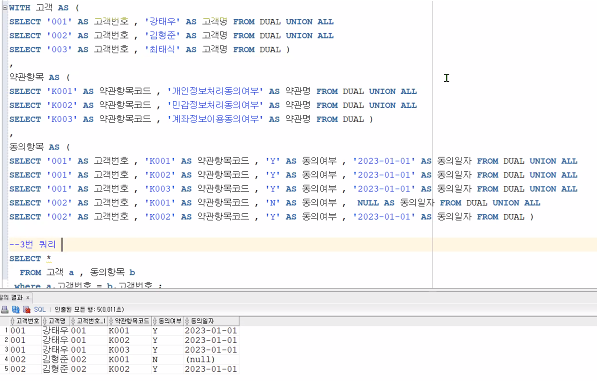597x381 pixels.
Task: Click the NULL keyword in 동의항목 block
Action: pos(368,203)
